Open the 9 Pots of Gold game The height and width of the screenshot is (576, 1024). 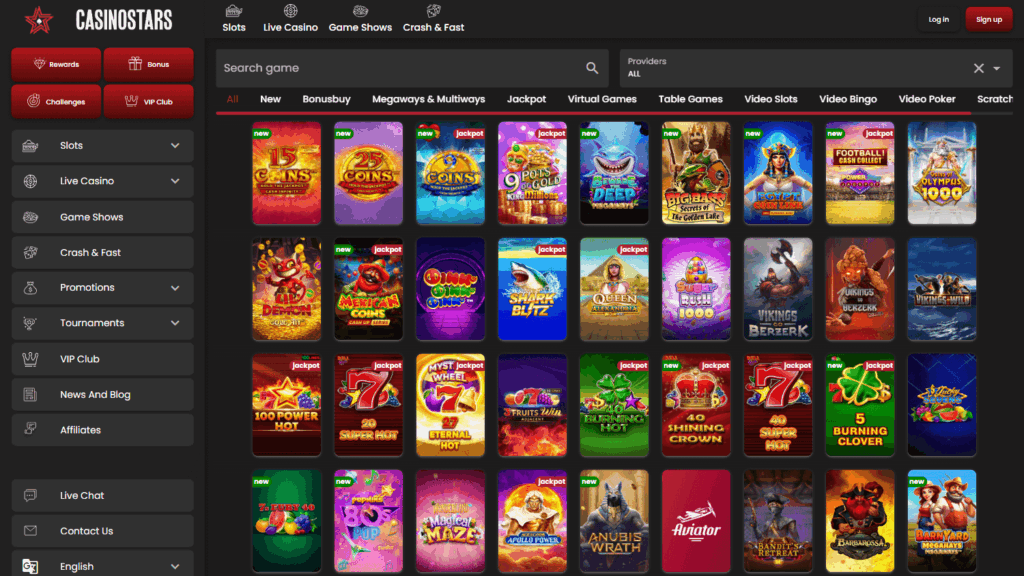[x=532, y=173]
